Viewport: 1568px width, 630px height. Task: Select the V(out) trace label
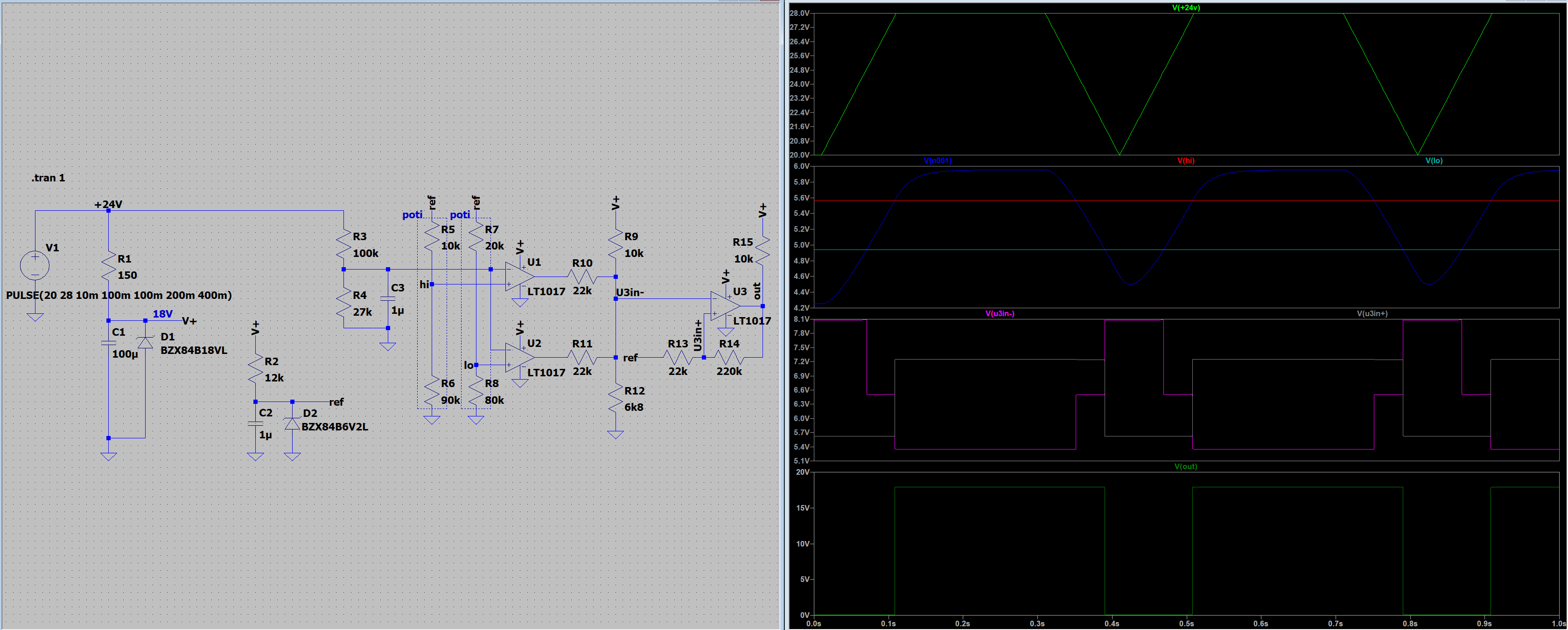click(1186, 466)
